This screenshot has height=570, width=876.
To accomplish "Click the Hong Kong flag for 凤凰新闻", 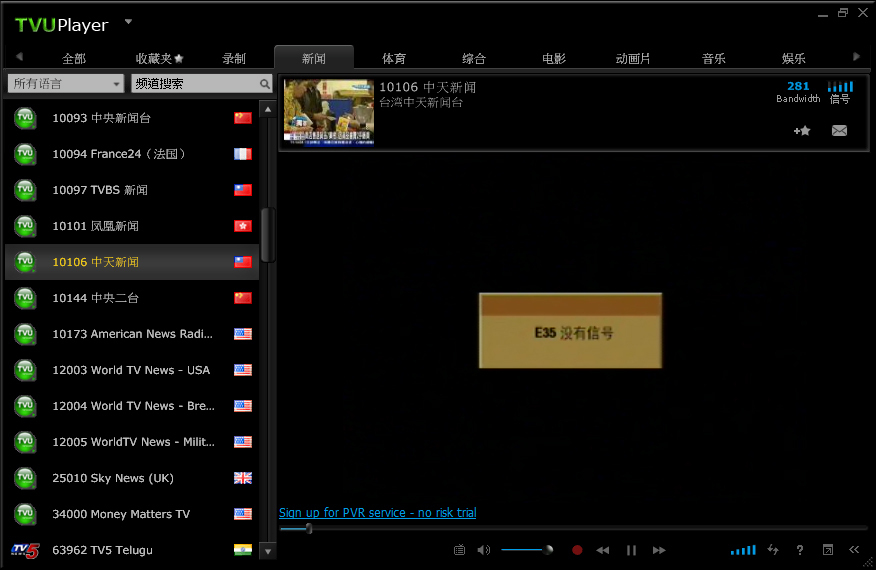I will tap(242, 226).
